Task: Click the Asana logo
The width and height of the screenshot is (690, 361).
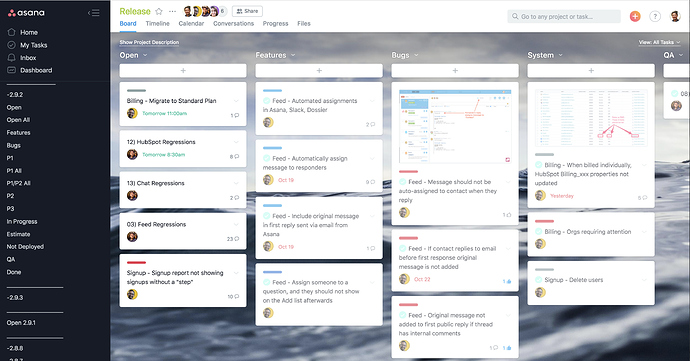Action: point(26,13)
